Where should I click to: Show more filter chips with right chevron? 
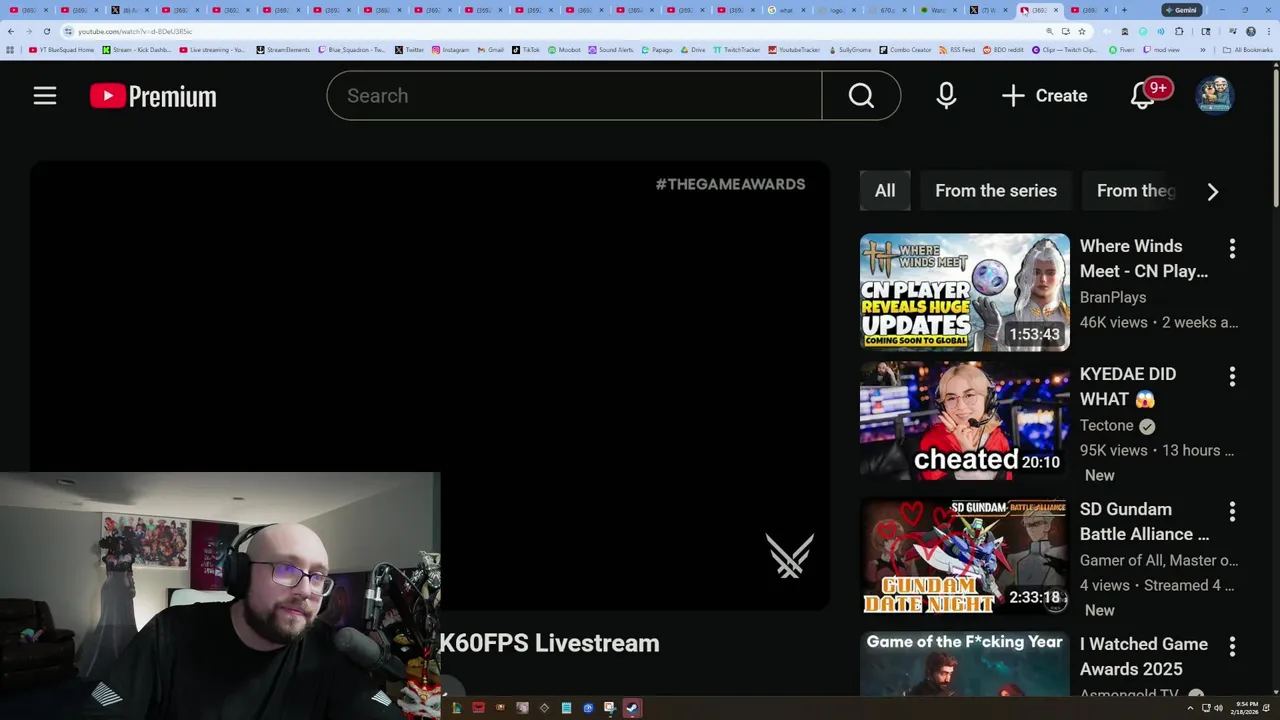point(1213,191)
